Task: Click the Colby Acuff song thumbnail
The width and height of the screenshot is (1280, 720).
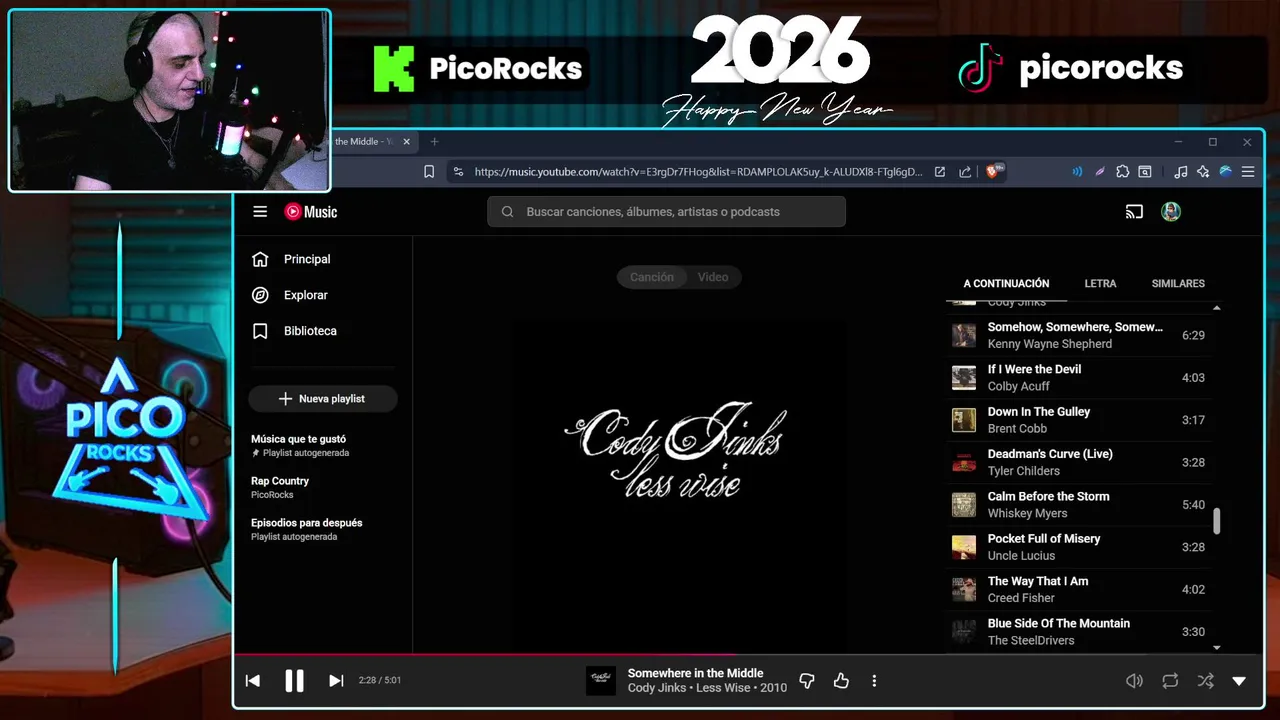Action: [x=964, y=378]
